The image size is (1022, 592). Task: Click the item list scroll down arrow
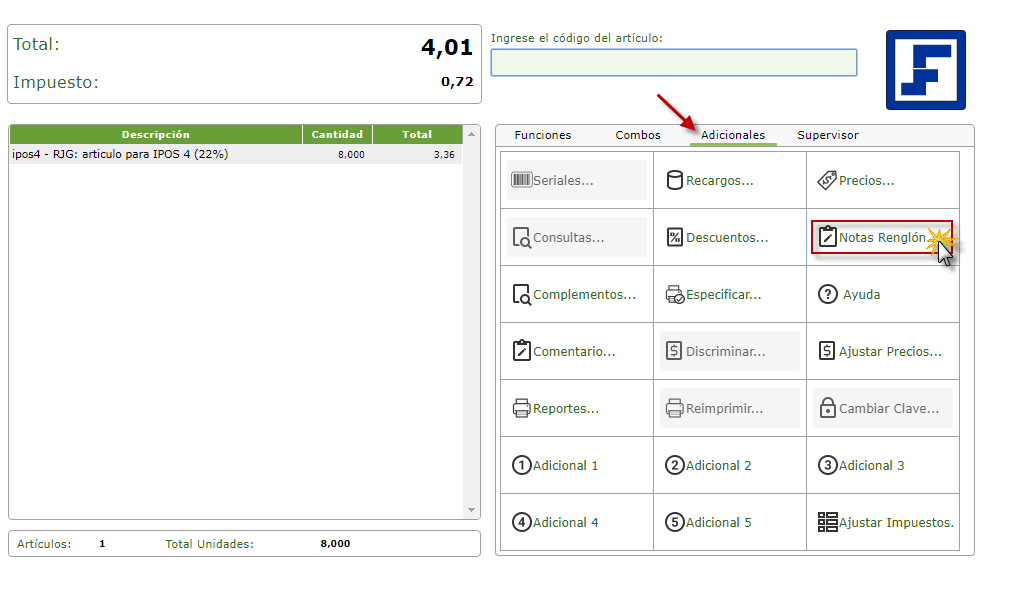click(471, 510)
